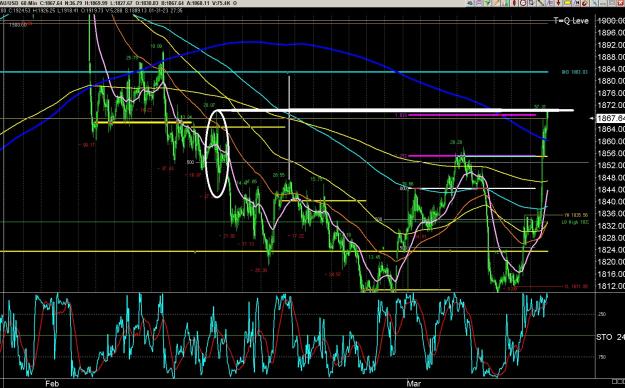This screenshot has height=388, width=625.
Task: Click the 1884.00 price axis label
Action: click(611, 69)
